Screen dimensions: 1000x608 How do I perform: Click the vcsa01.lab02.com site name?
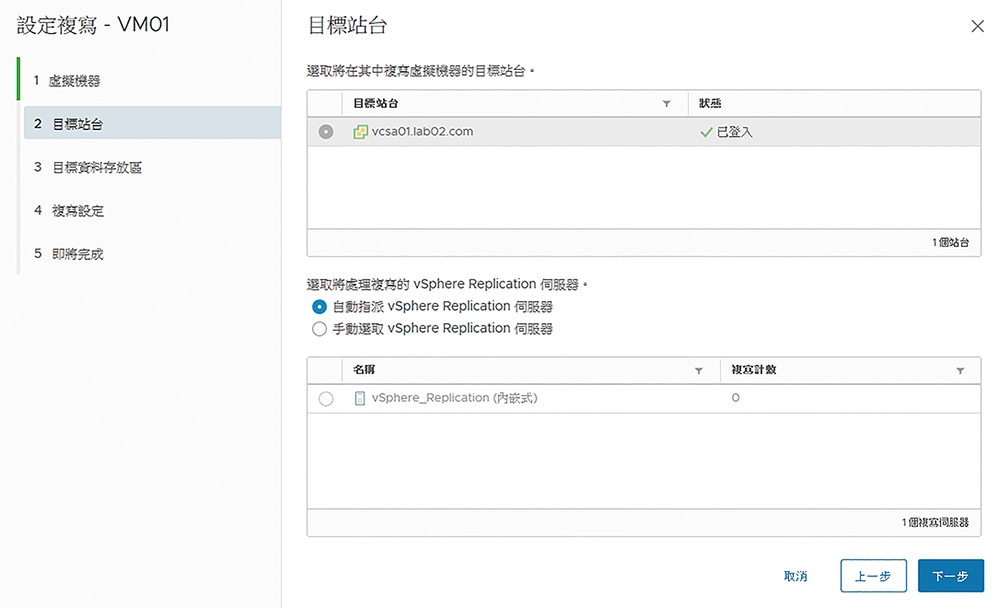(422, 131)
